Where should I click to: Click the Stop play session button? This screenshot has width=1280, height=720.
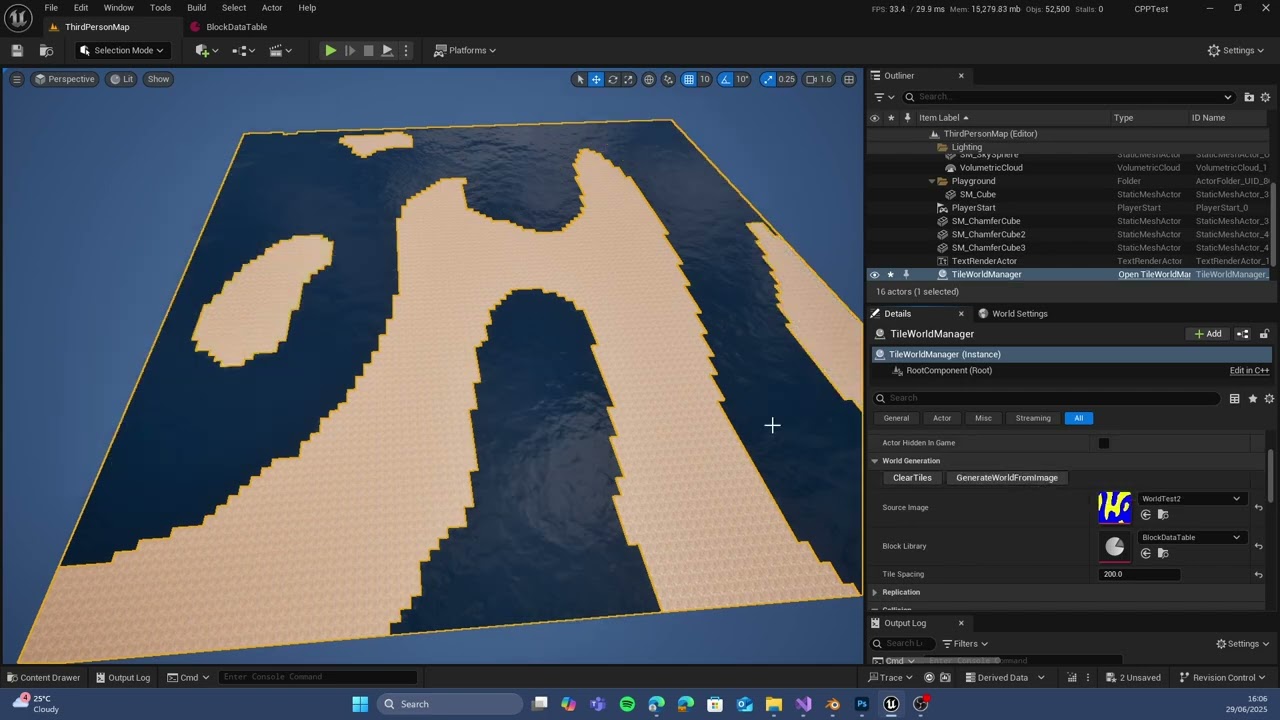368,50
